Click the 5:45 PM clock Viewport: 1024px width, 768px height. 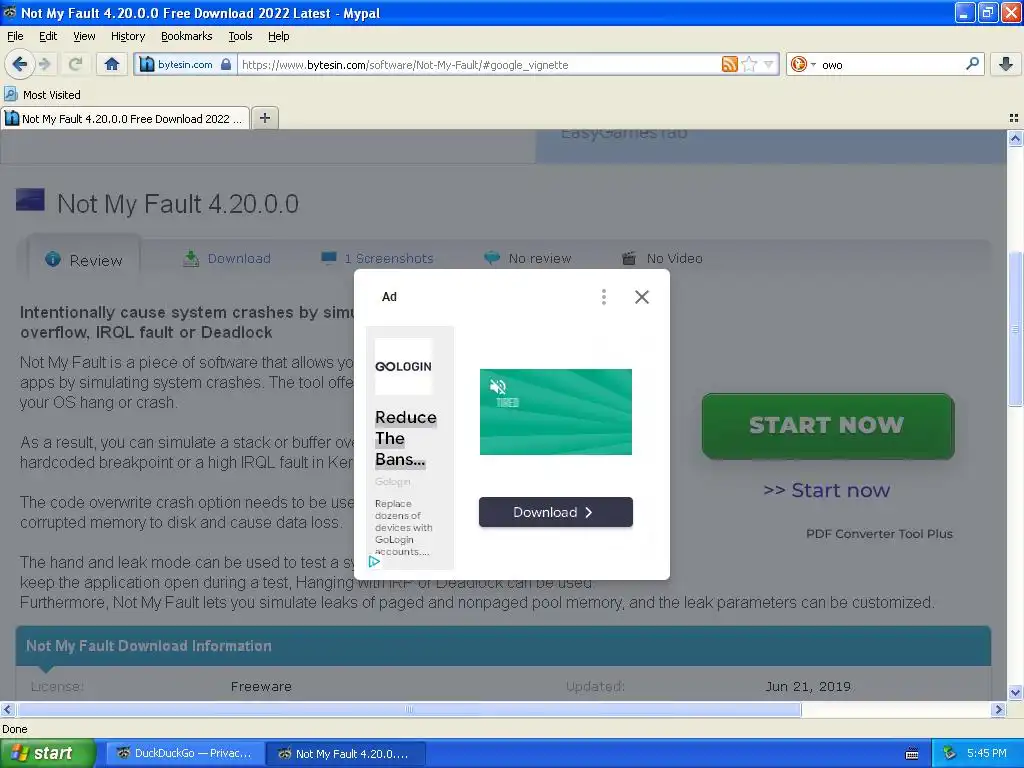coord(987,753)
